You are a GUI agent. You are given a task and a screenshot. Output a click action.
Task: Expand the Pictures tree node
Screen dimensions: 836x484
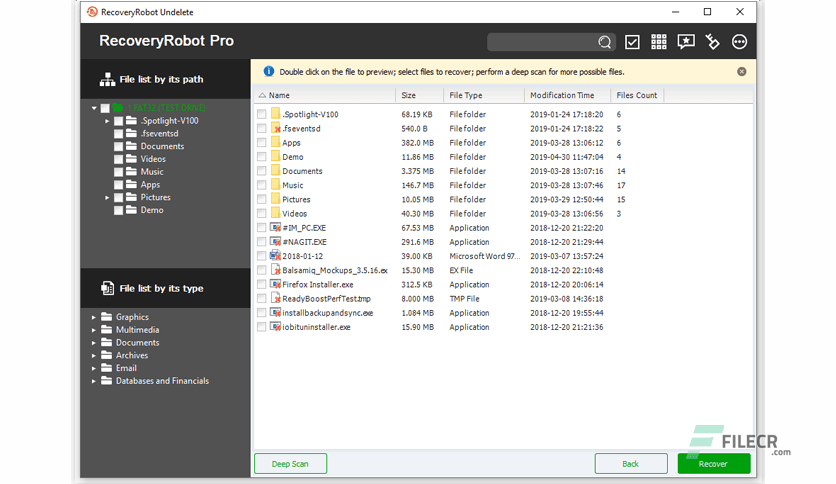[x=107, y=198]
